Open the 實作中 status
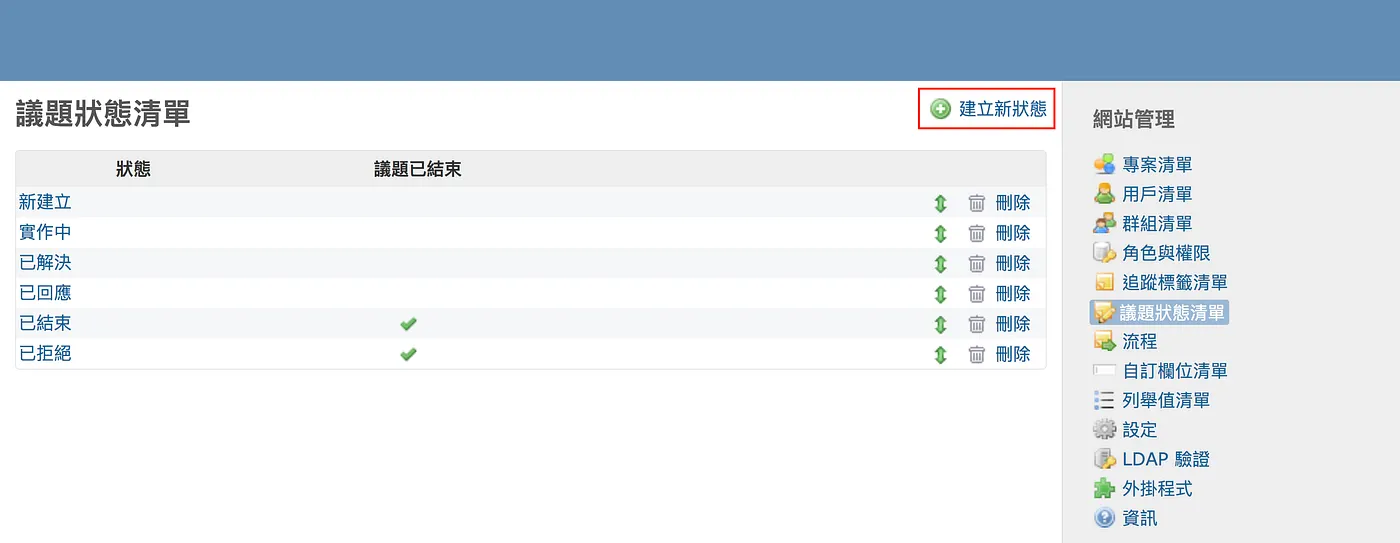This screenshot has height=543, width=1400. (x=45, y=232)
